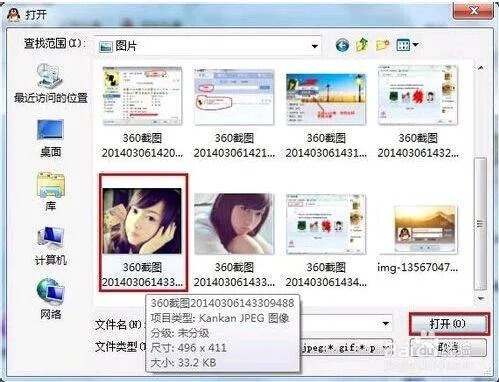
Task: Go to 桌面 in the sidebar
Action: (x=50, y=139)
